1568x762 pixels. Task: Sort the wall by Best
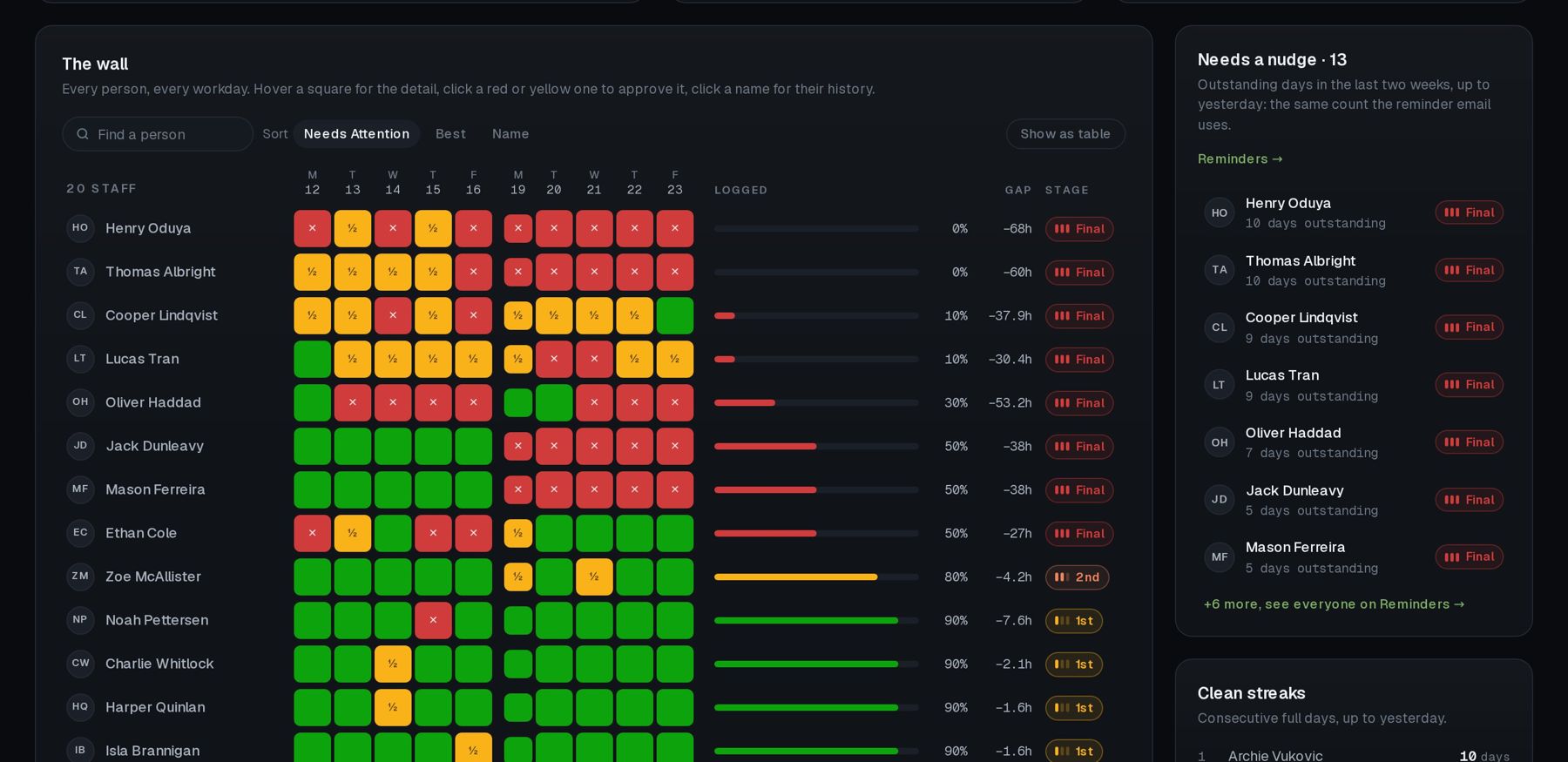[450, 134]
